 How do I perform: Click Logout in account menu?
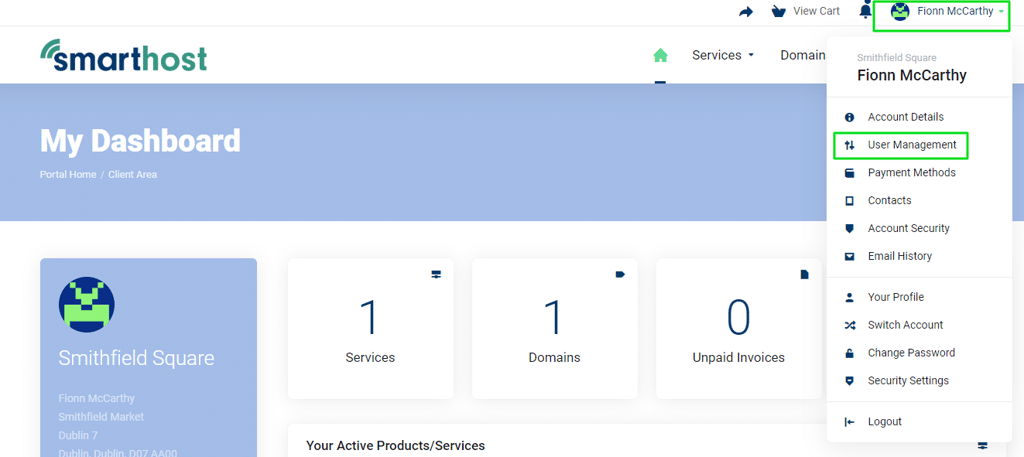click(x=884, y=422)
